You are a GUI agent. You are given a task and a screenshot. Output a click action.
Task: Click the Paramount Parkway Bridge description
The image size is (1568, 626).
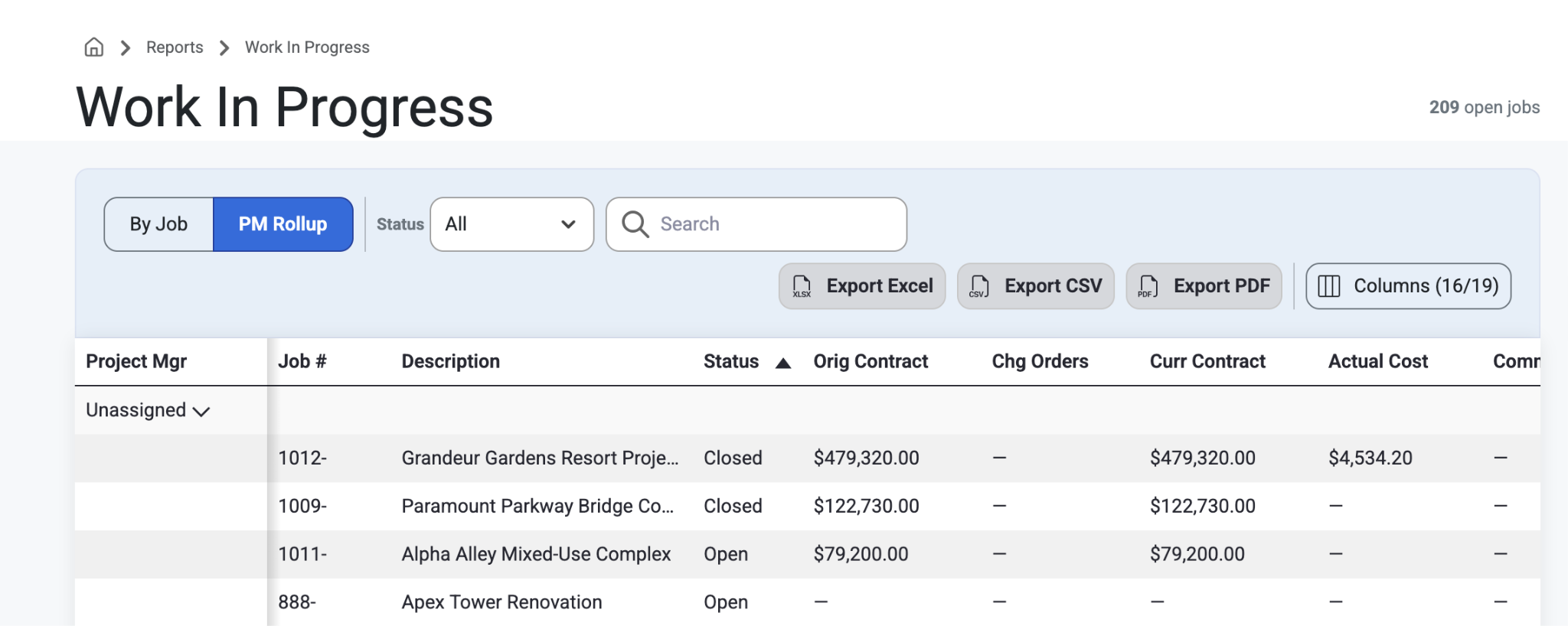pos(538,506)
